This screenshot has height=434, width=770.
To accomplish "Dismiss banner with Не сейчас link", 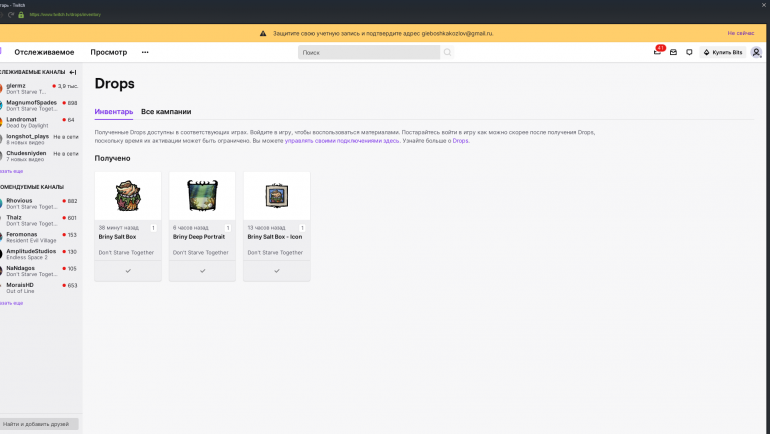I will coord(741,33).
